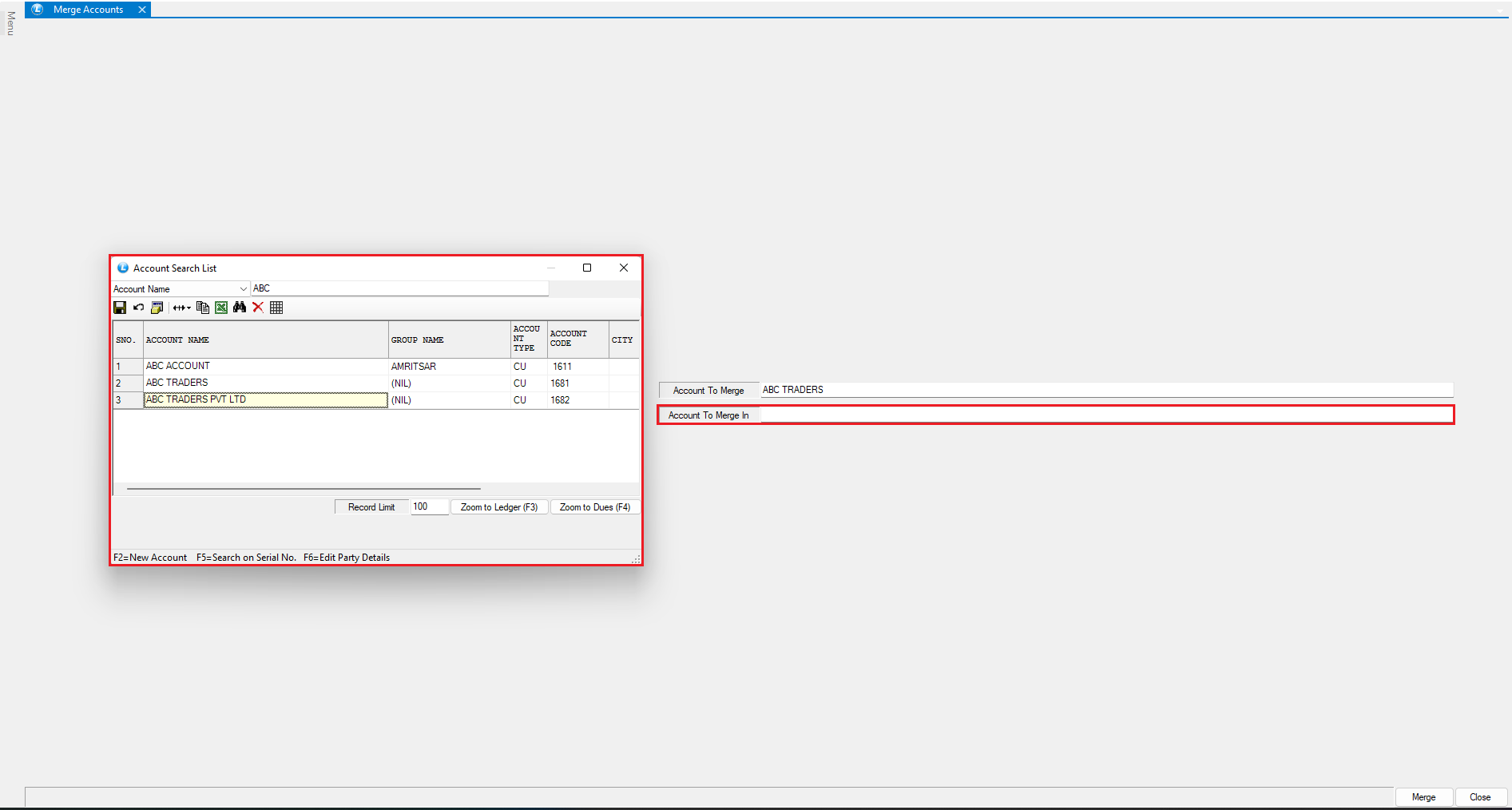
Task: Click the print preview toolbar icon
Action: 157,308
